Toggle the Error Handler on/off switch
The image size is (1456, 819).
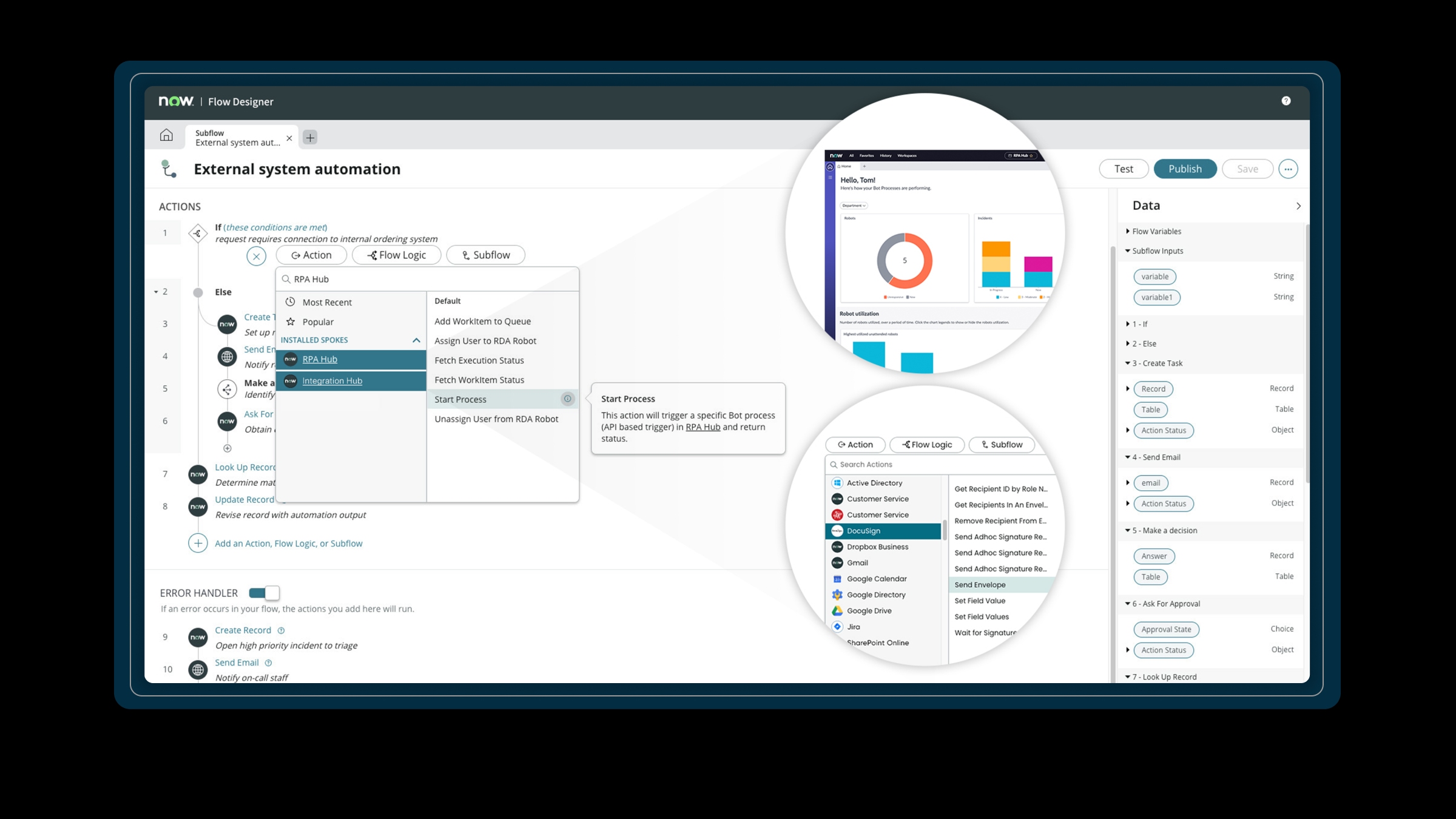point(263,592)
